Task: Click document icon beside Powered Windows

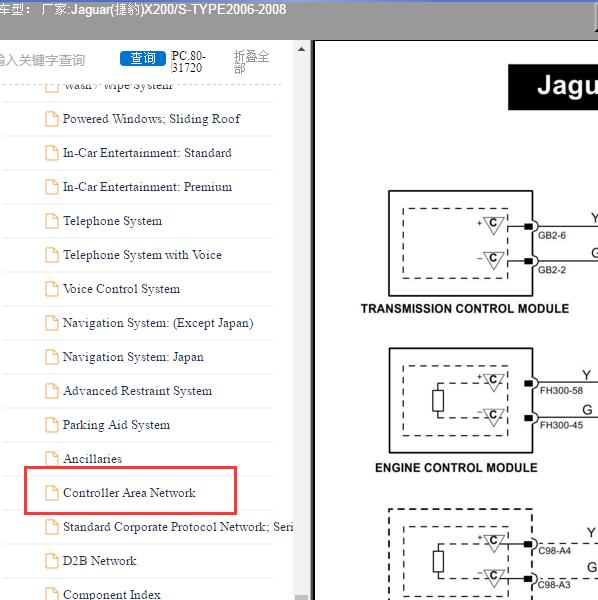Action: tap(52, 119)
